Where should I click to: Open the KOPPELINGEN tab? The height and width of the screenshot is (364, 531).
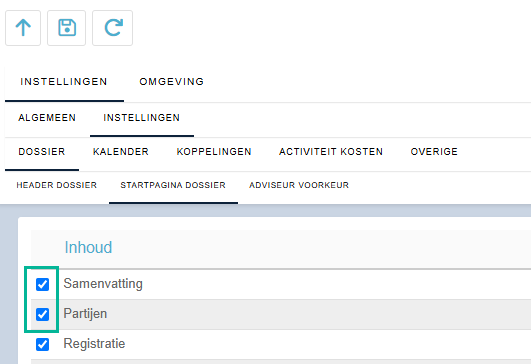[x=214, y=152]
